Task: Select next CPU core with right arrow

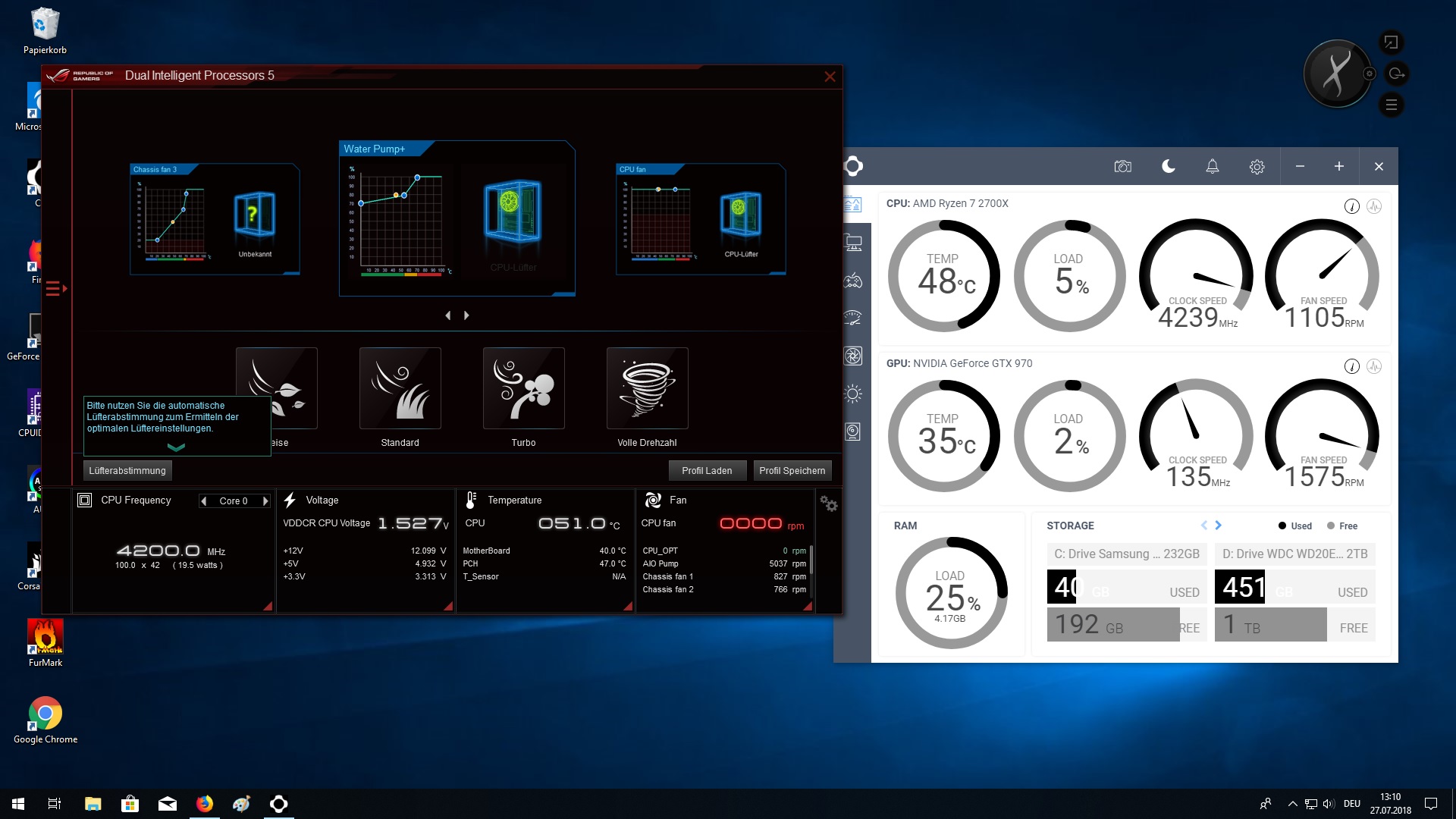Action: click(265, 501)
